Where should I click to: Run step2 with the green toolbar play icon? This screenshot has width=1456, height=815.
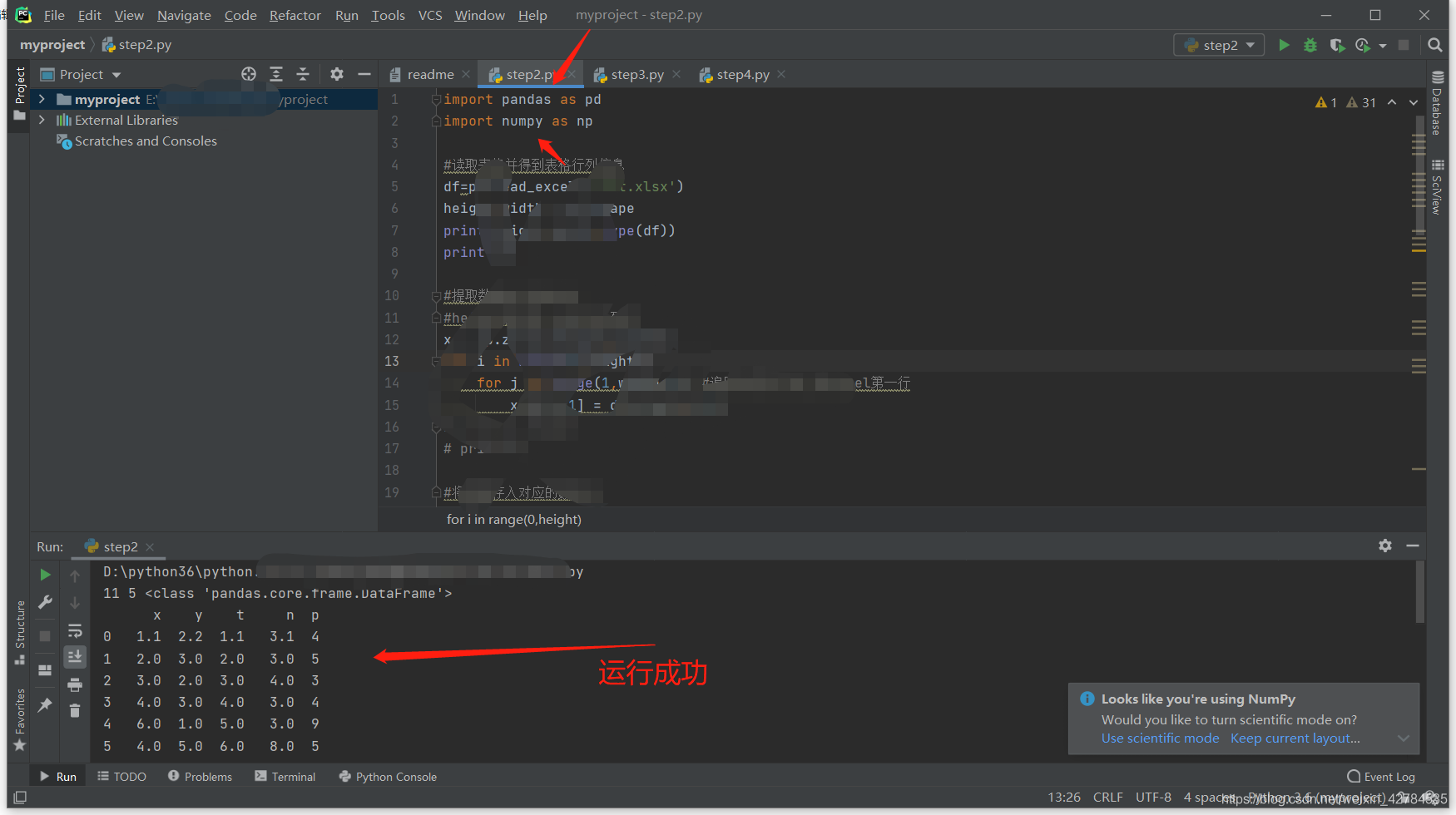pyautogui.click(x=1284, y=45)
